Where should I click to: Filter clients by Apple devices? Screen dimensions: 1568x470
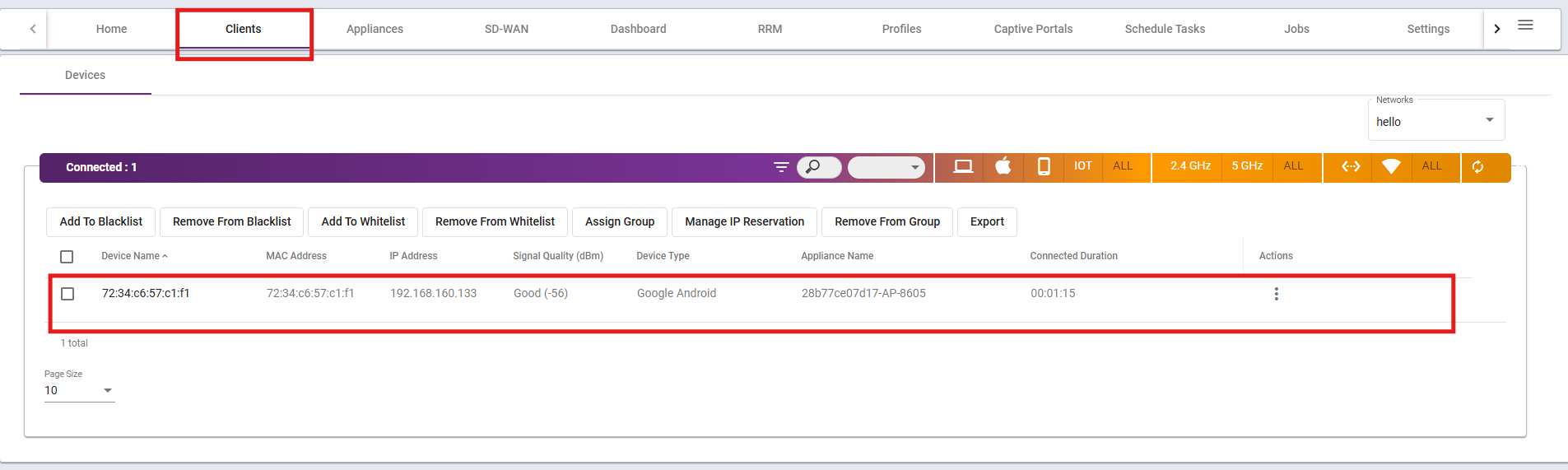[x=1003, y=166]
